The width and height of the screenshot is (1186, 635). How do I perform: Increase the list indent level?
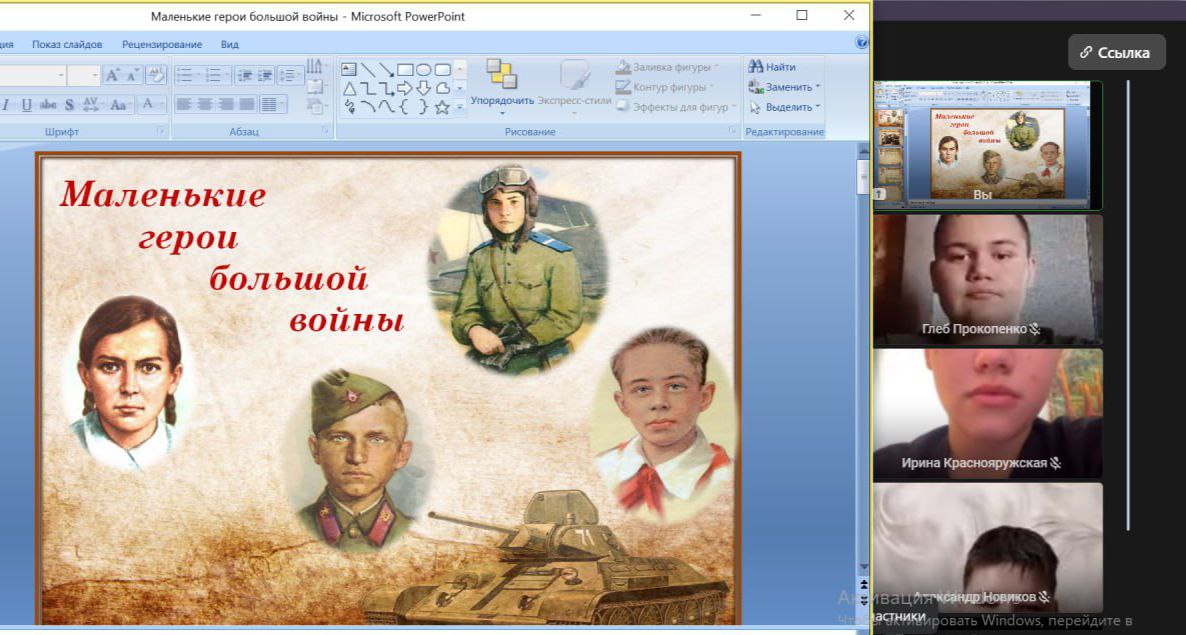[x=265, y=75]
